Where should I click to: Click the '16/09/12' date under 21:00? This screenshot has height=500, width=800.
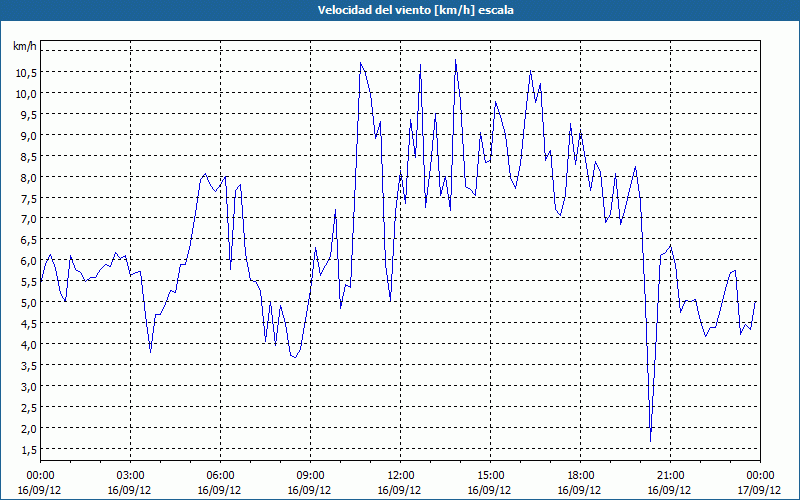coord(670,490)
